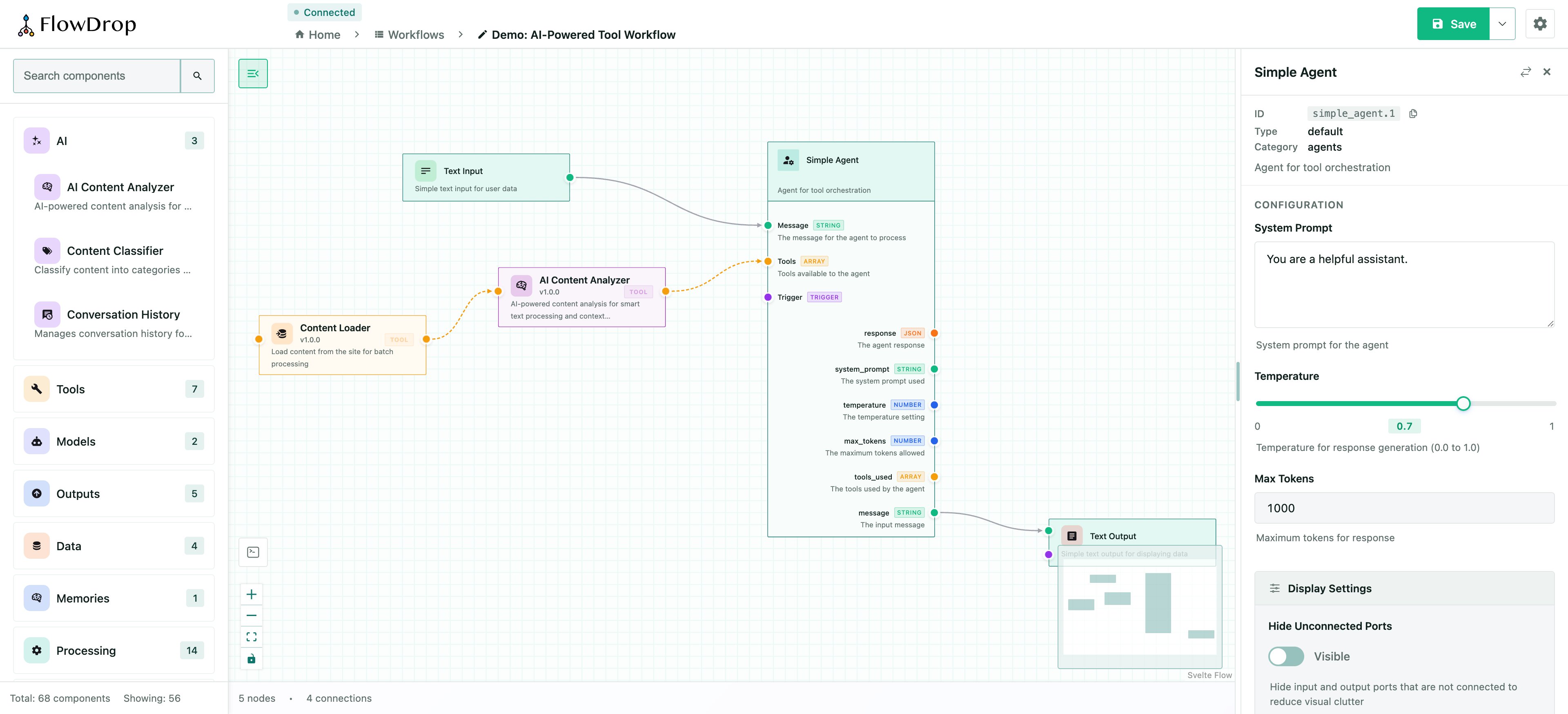This screenshot has width=1568, height=714.
Task: Open the settings gear icon
Action: 1540,24
